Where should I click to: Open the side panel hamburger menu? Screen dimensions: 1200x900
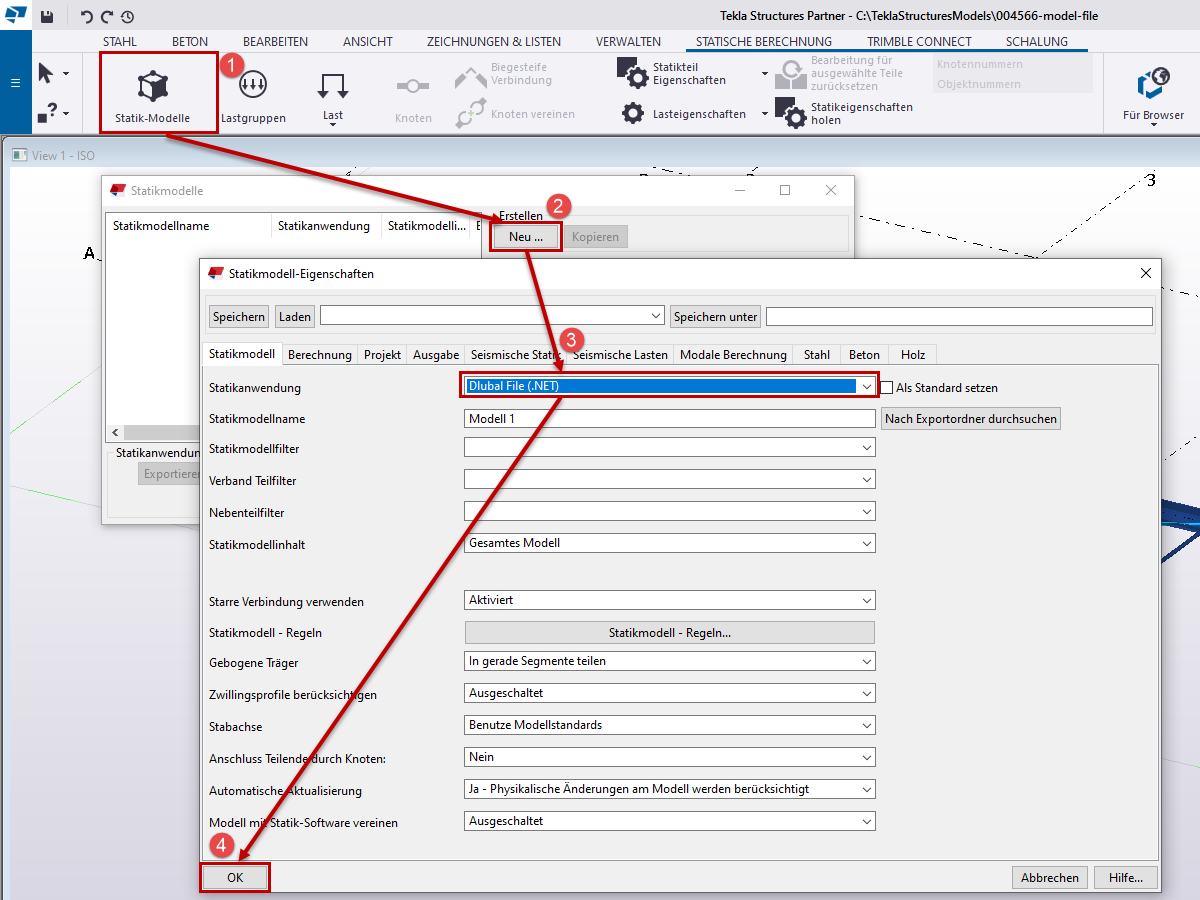pos(14,84)
